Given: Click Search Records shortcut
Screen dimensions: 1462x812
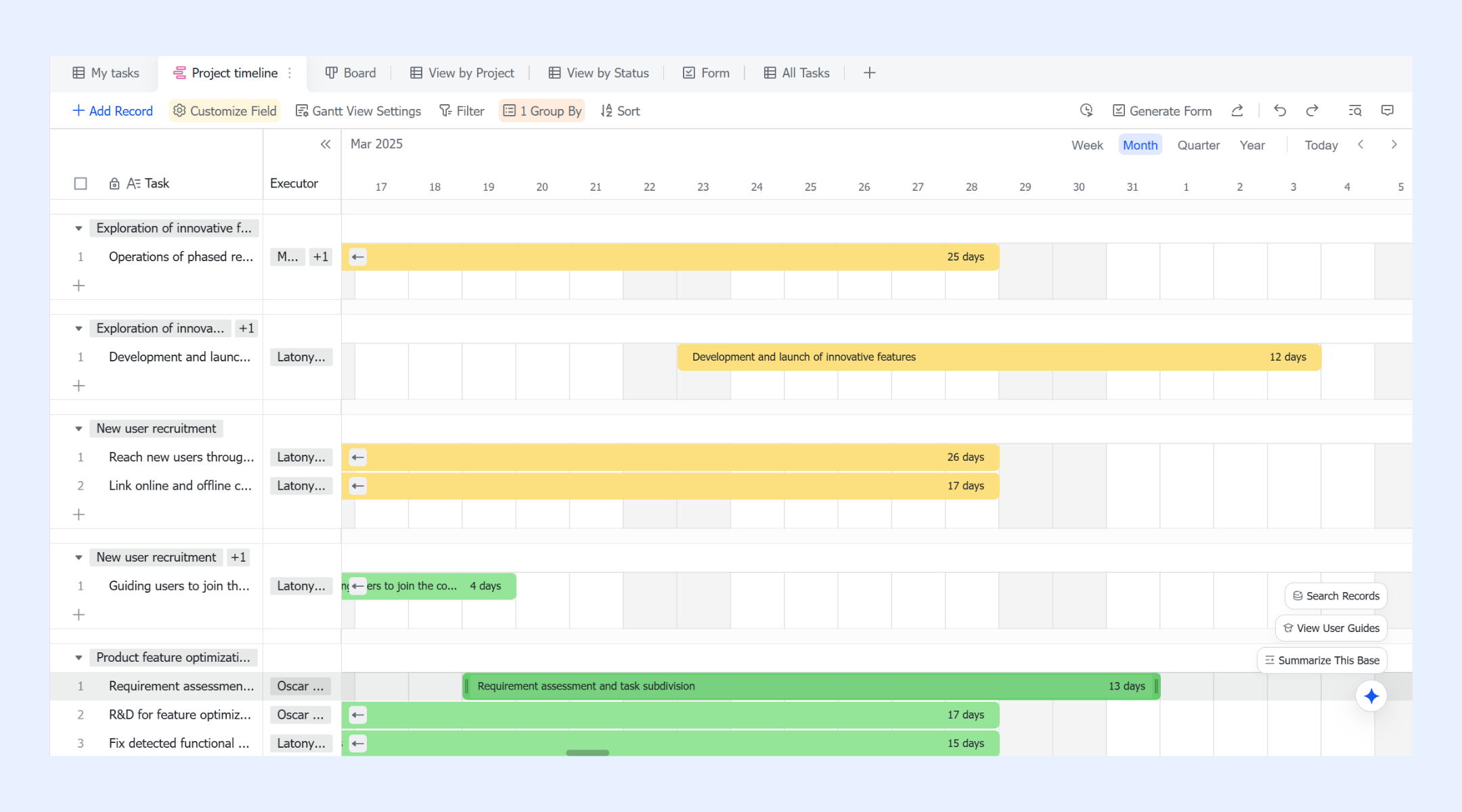Looking at the screenshot, I should [x=1335, y=596].
